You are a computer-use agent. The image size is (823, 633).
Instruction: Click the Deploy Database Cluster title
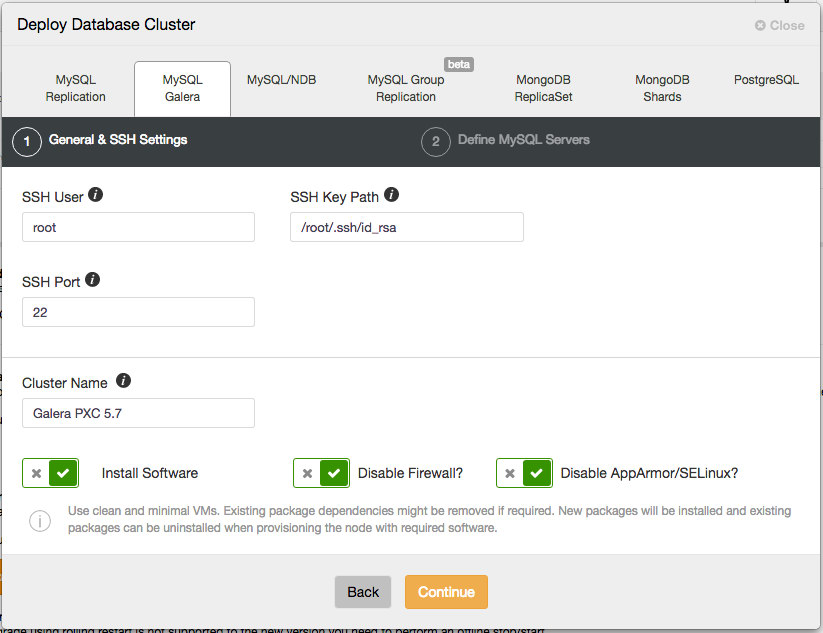(x=106, y=25)
